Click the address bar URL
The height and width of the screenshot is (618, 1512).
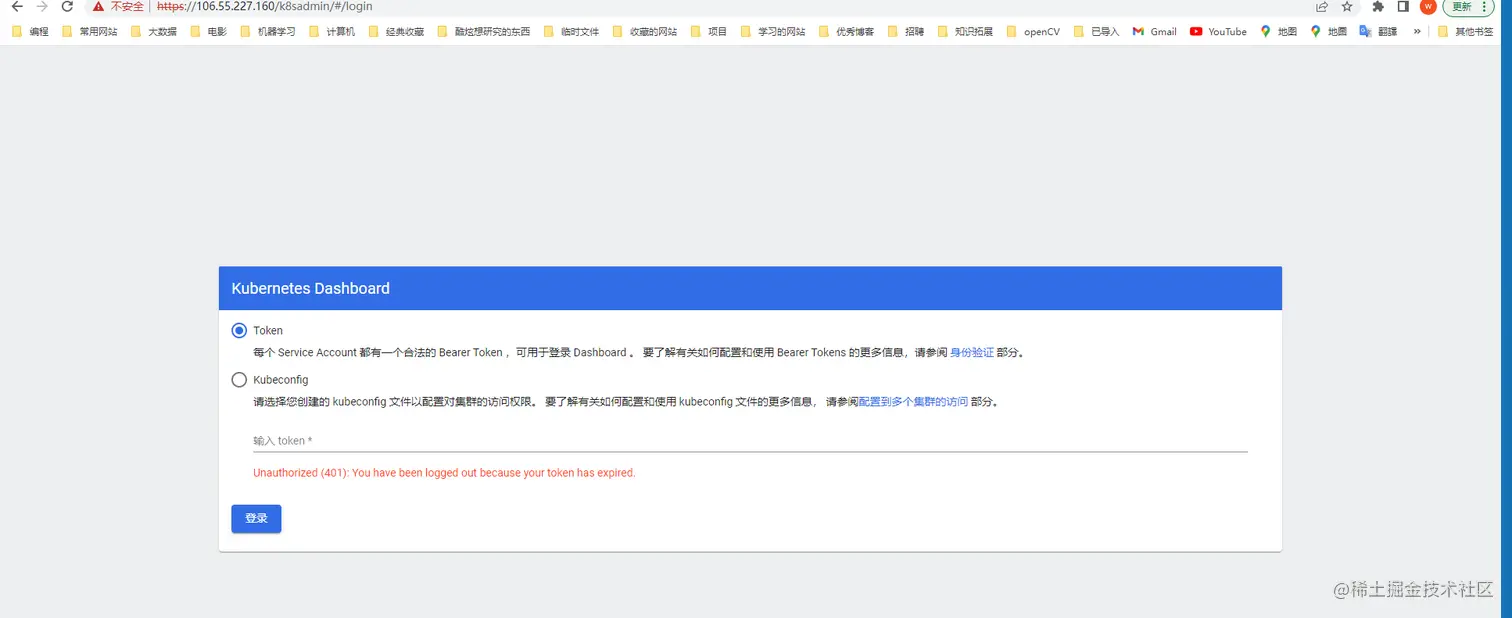click(265, 6)
